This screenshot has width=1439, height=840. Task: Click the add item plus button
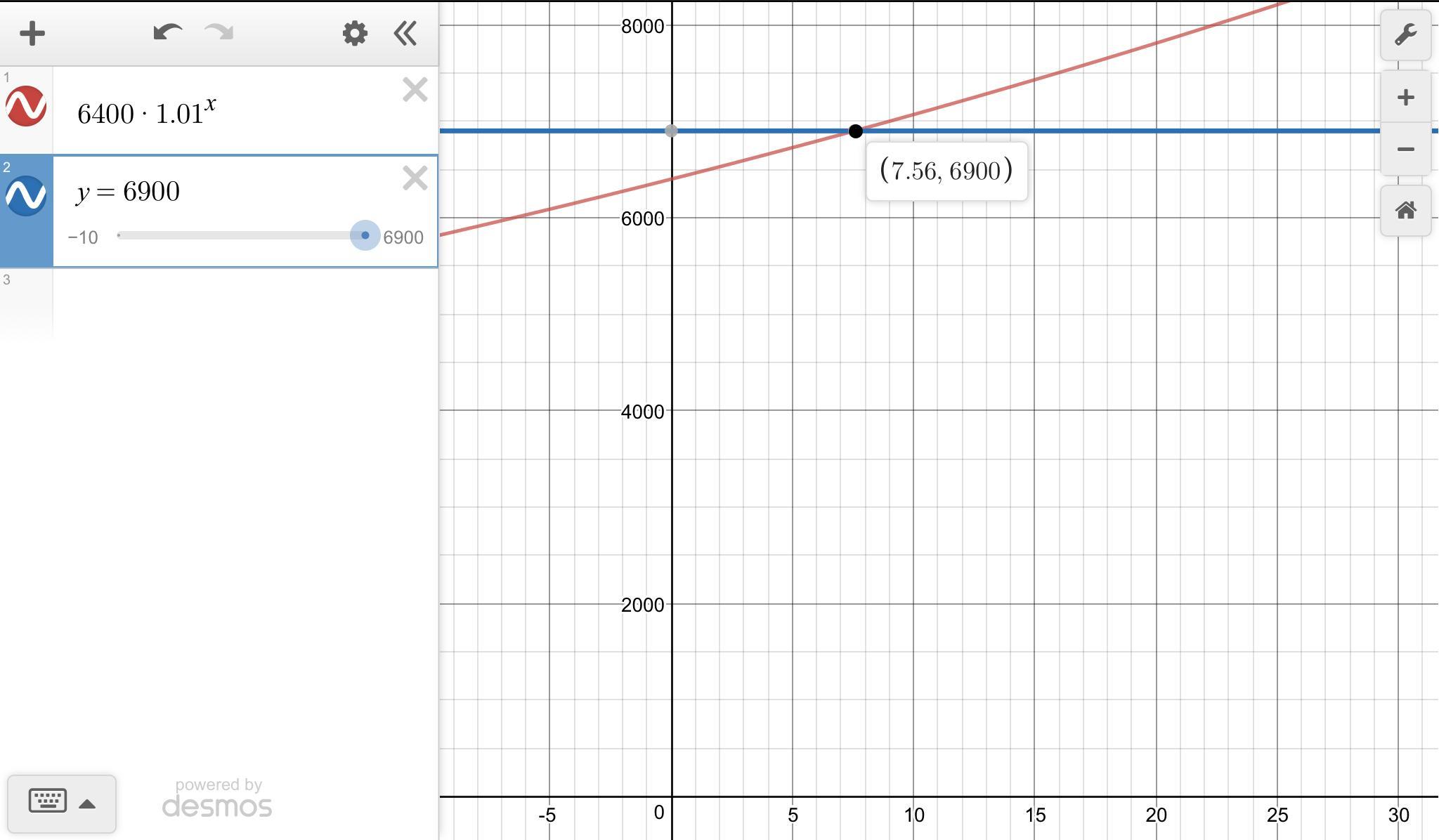[x=32, y=33]
